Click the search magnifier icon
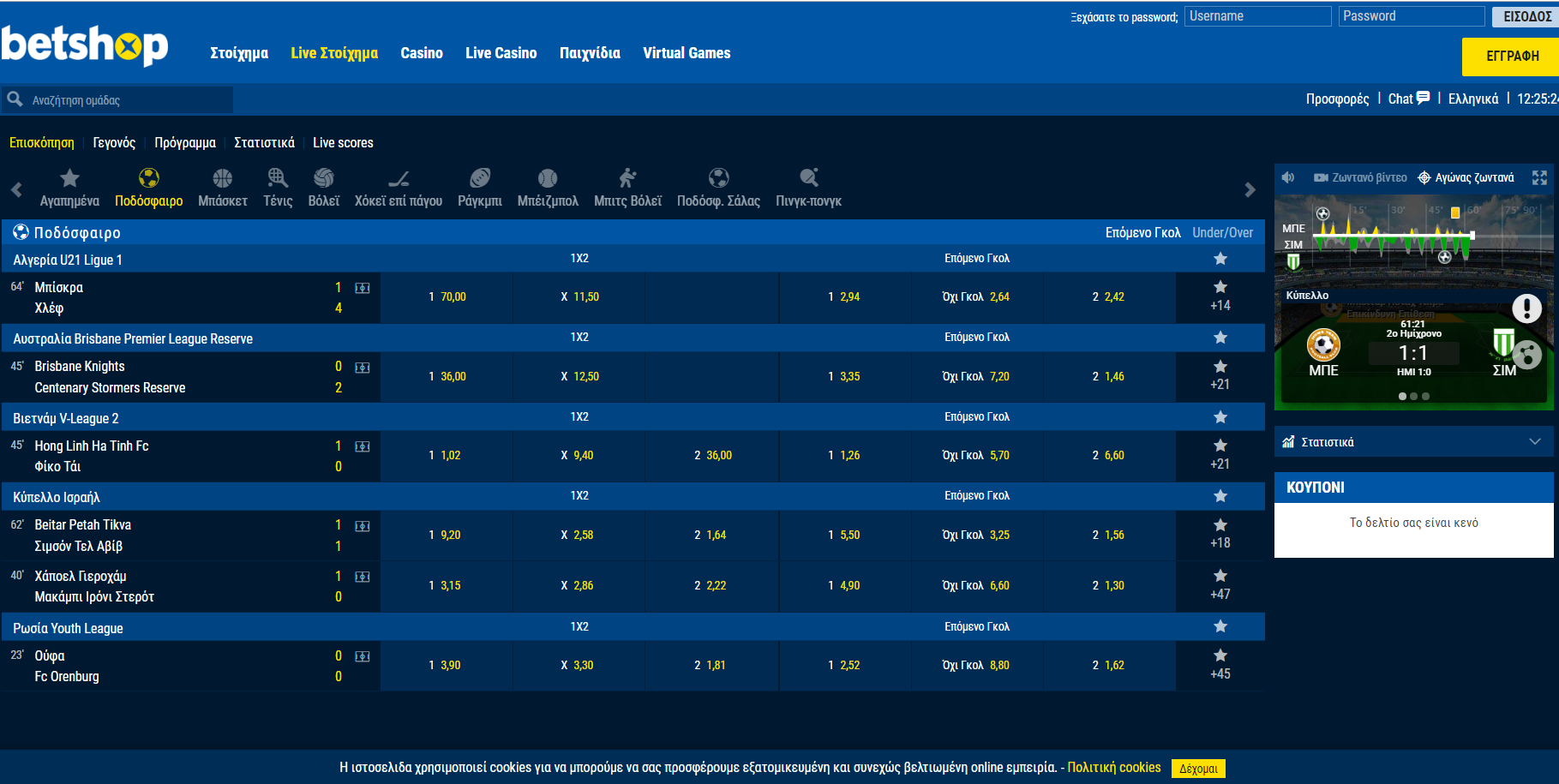This screenshot has height=784, width=1559. coord(15,99)
